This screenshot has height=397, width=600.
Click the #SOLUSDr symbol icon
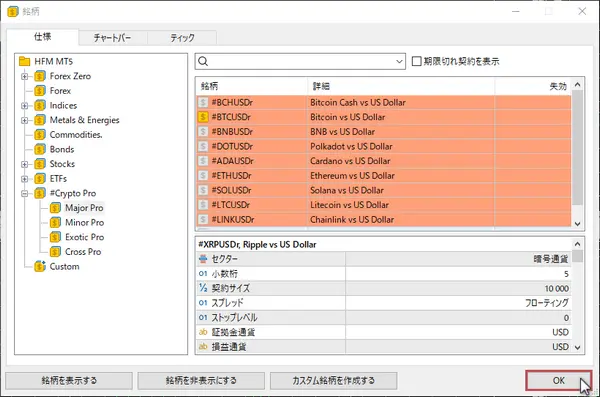coord(203,190)
